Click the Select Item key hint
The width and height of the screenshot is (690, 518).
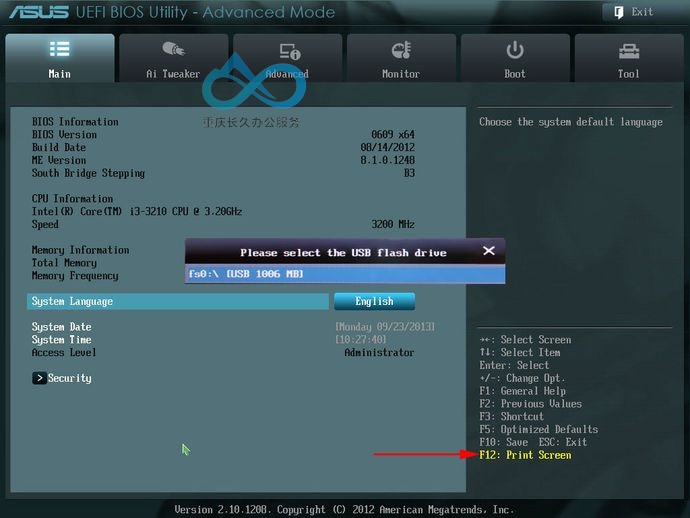pyautogui.click(x=520, y=353)
